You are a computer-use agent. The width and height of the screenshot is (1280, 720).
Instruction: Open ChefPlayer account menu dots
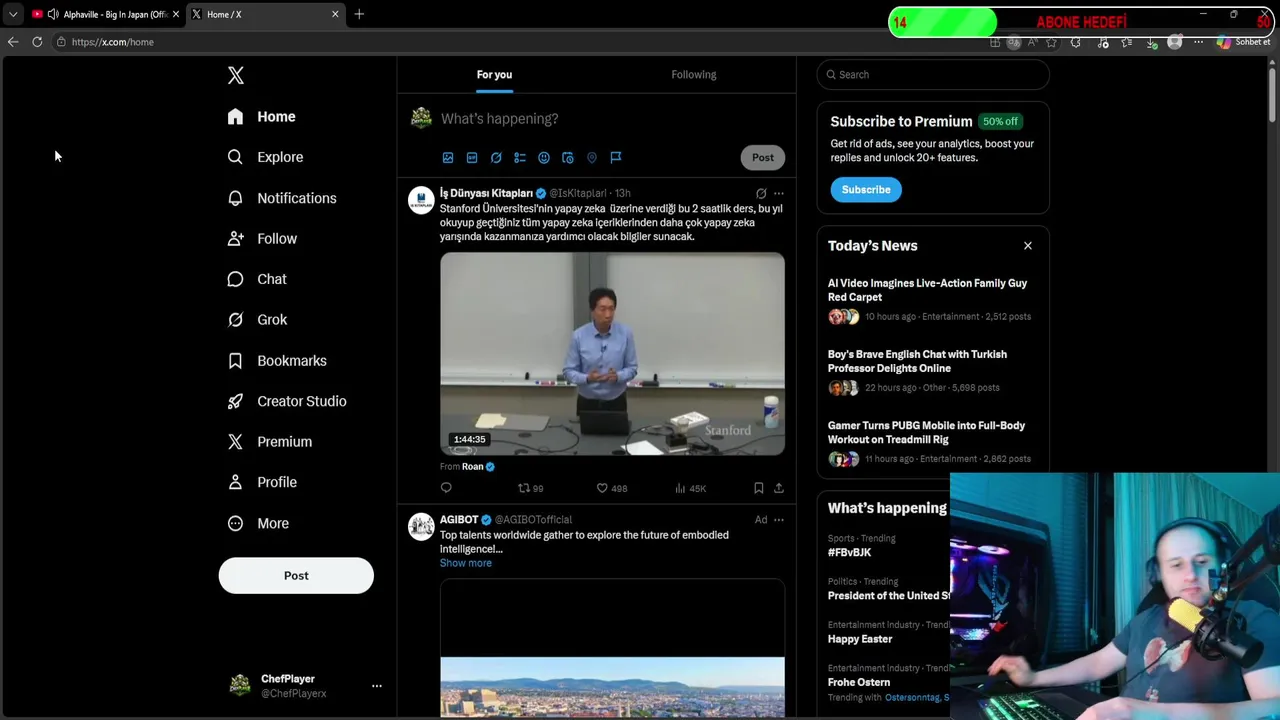[x=377, y=686]
